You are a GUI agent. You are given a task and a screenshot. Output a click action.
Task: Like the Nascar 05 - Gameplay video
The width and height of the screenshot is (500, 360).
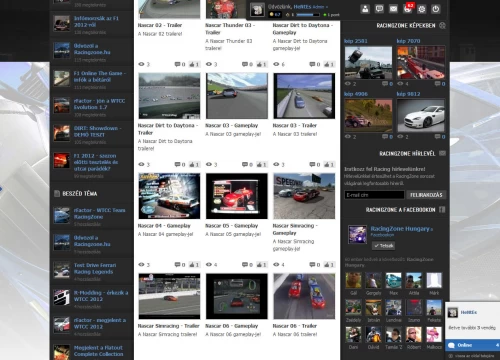[x=261, y=265]
